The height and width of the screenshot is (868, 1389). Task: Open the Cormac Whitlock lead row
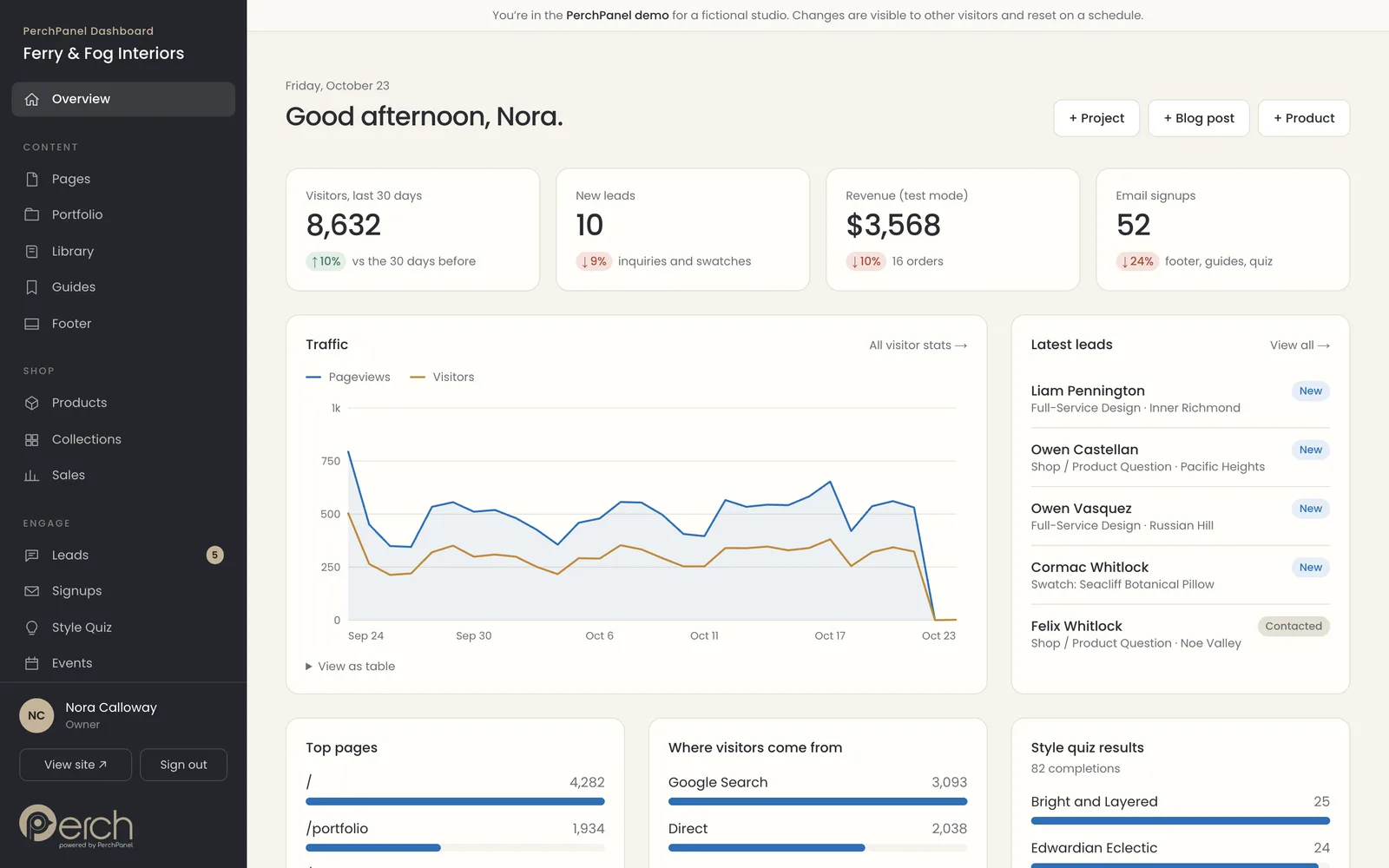coord(1180,575)
